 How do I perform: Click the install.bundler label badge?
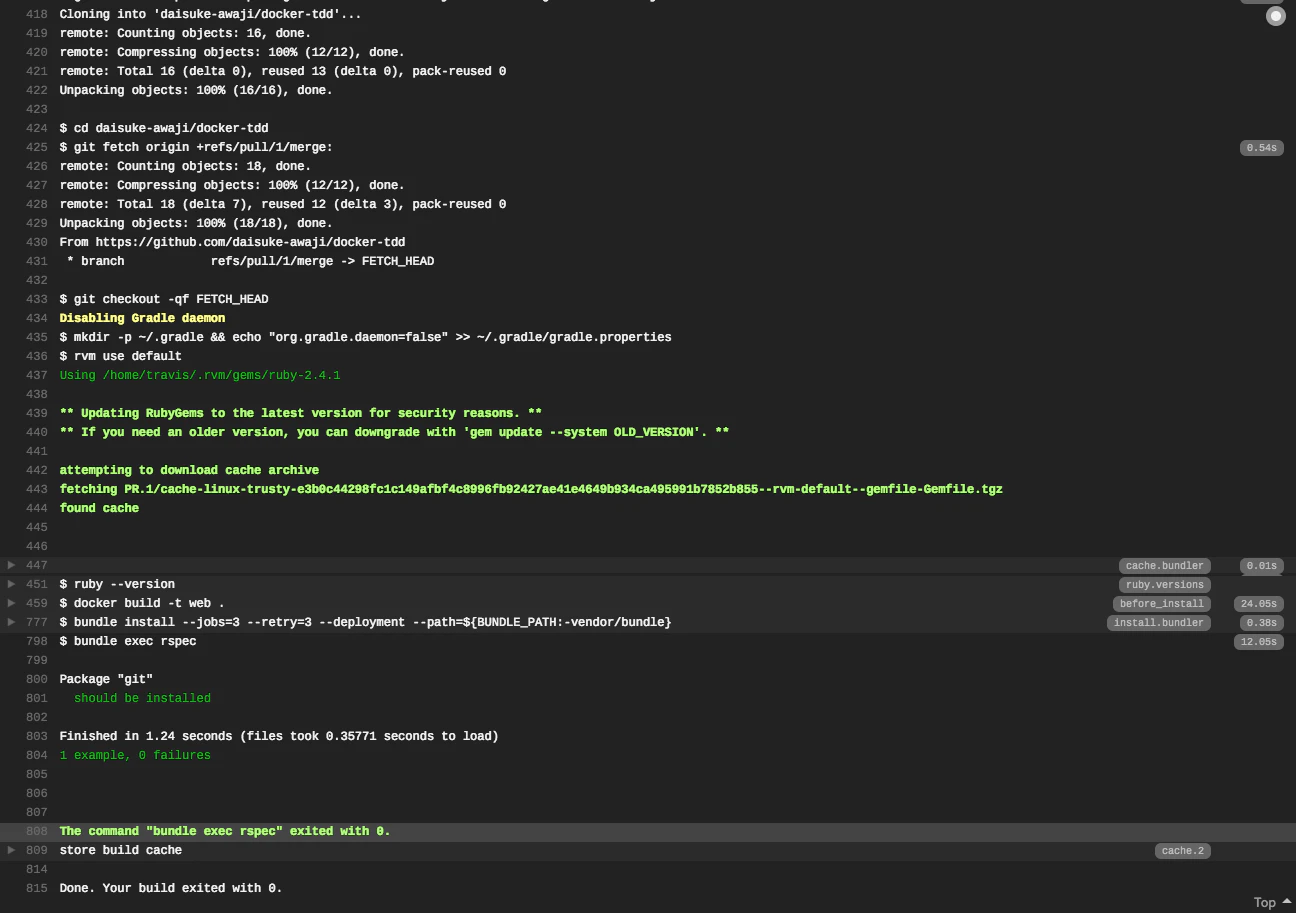[1158, 623]
